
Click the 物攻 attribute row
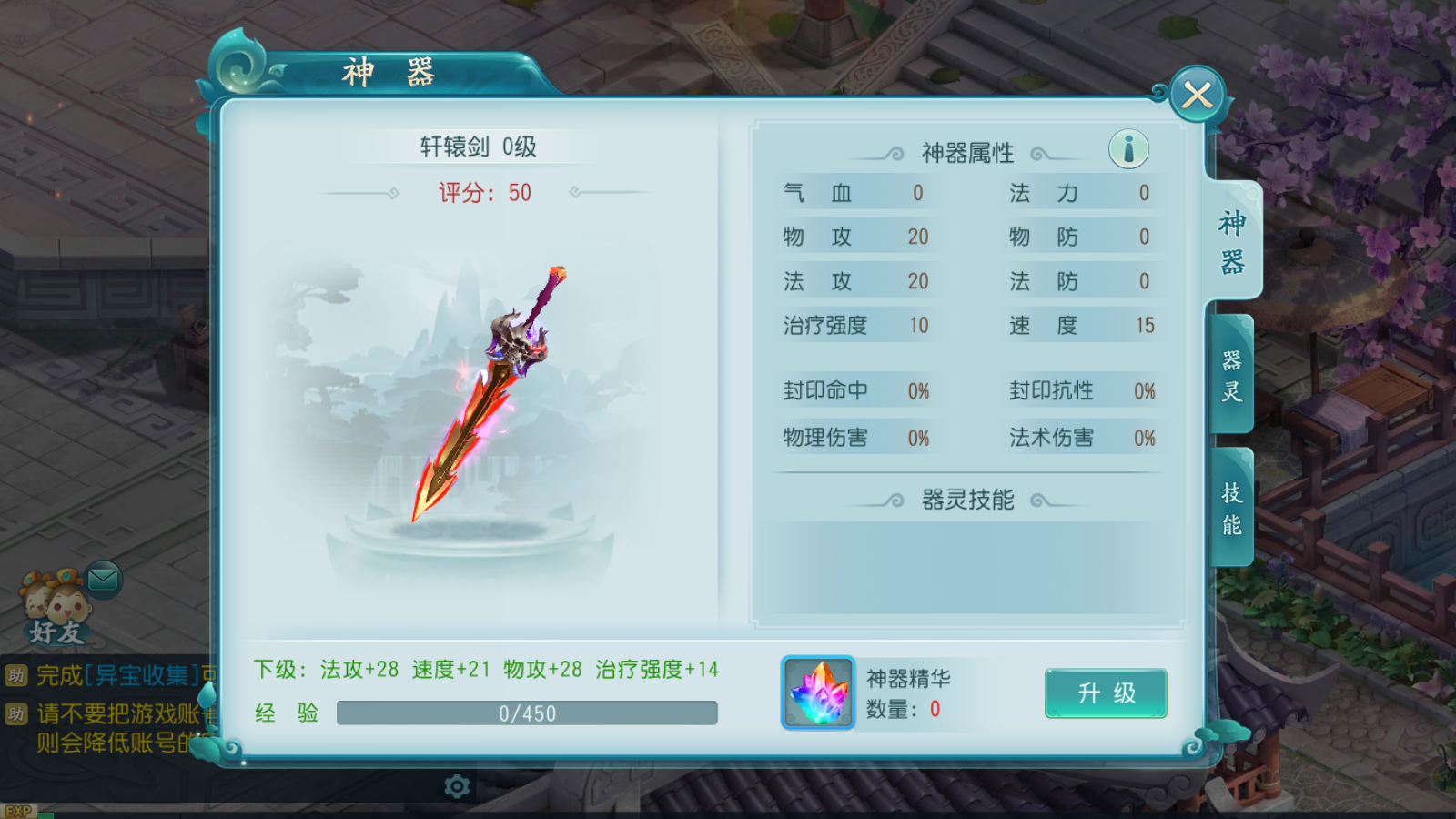tap(855, 237)
